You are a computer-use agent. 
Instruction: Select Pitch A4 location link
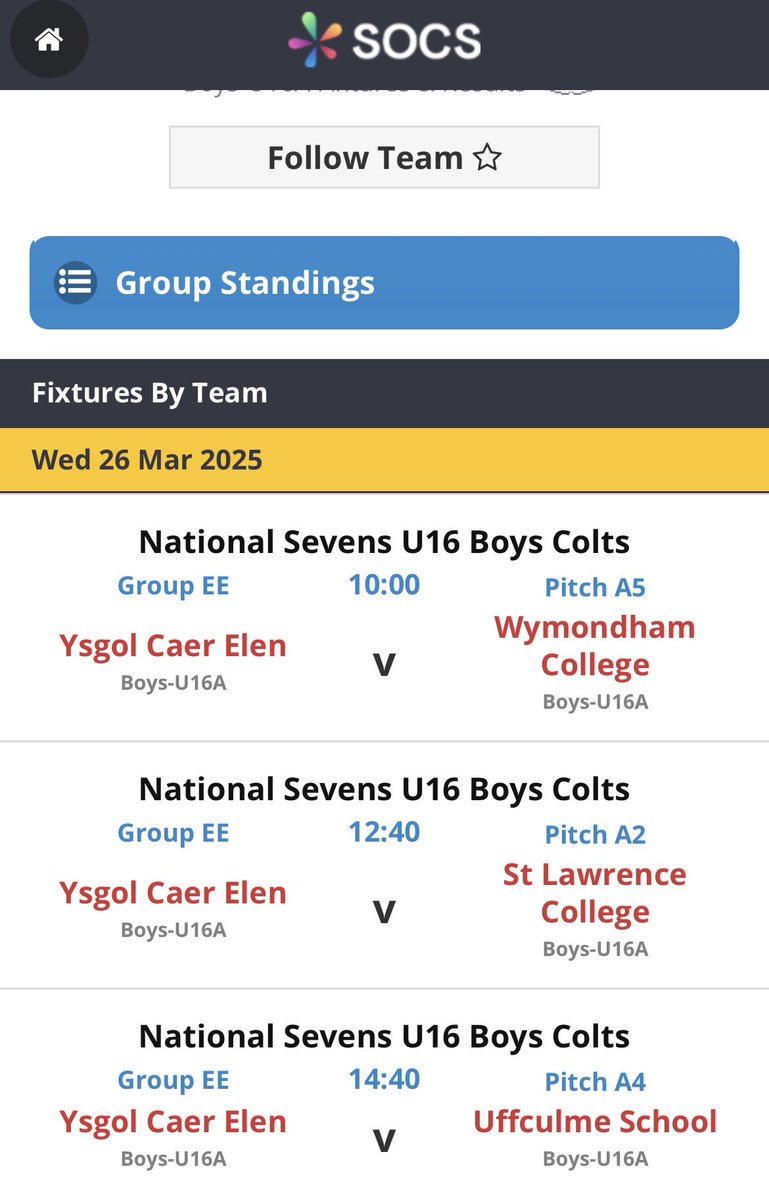(595, 1082)
